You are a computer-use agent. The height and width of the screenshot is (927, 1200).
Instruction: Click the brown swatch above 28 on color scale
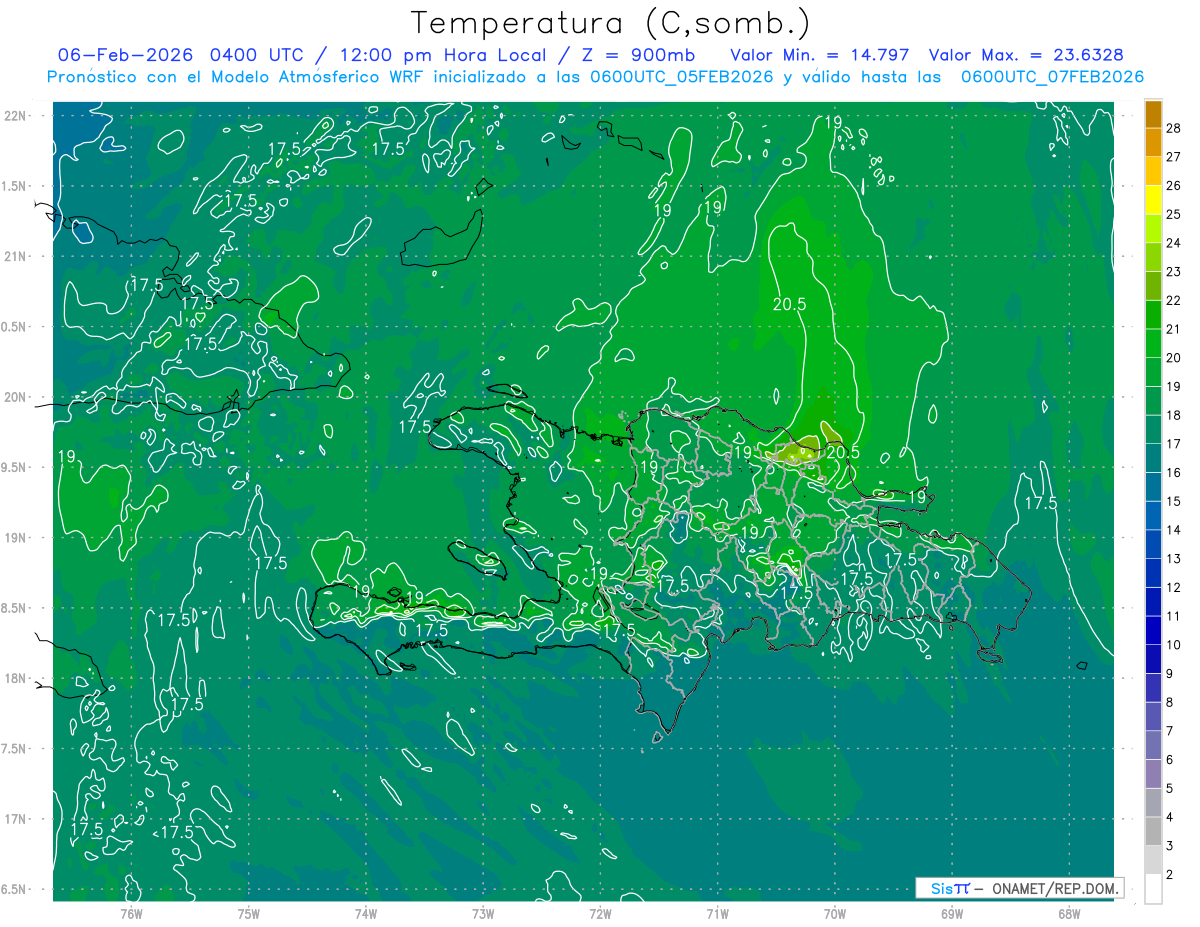(1153, 114)
